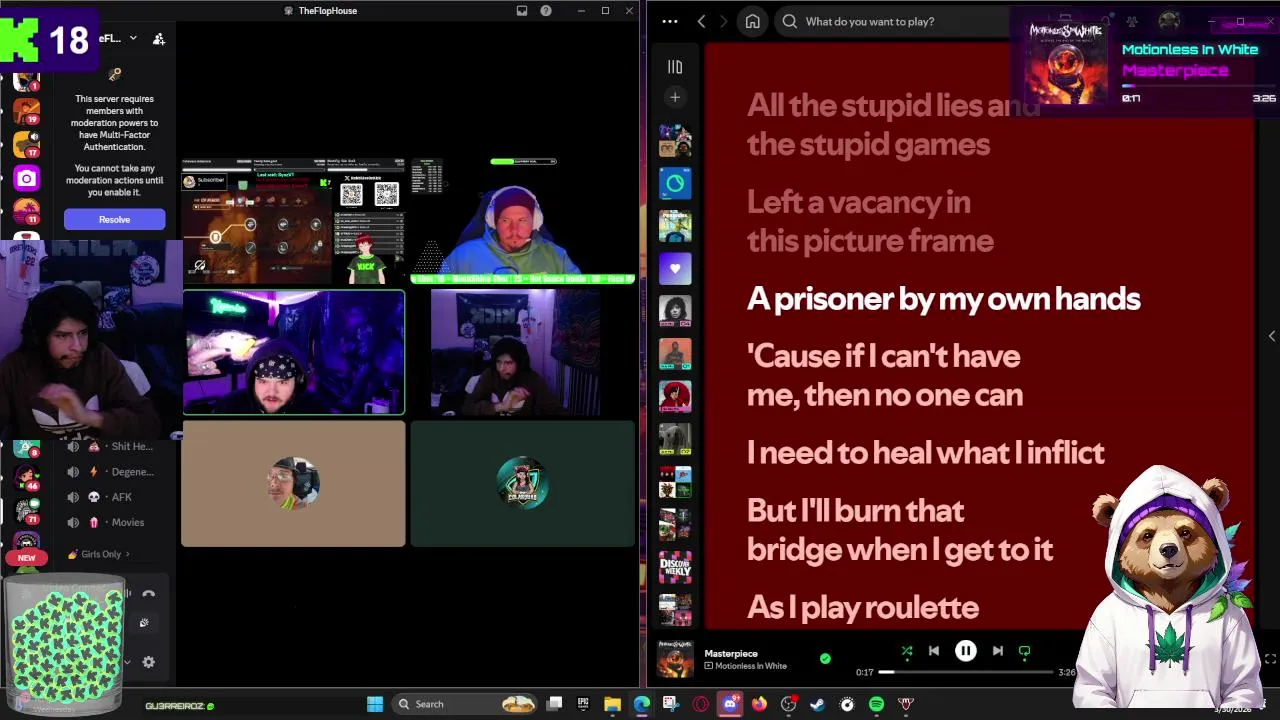Open the Discord soundboard icon in voice panel
Viewport: 1280px width, 720px height.
click(x=144, y=623)
